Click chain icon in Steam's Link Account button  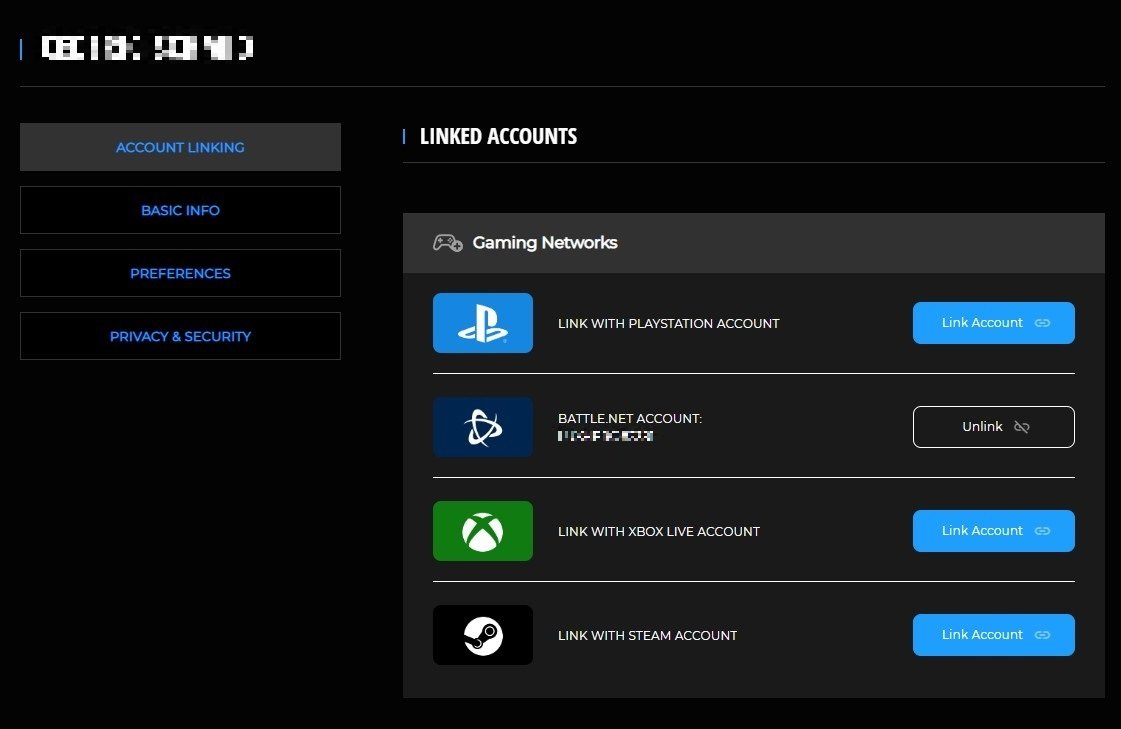[x=1042, y=635]
